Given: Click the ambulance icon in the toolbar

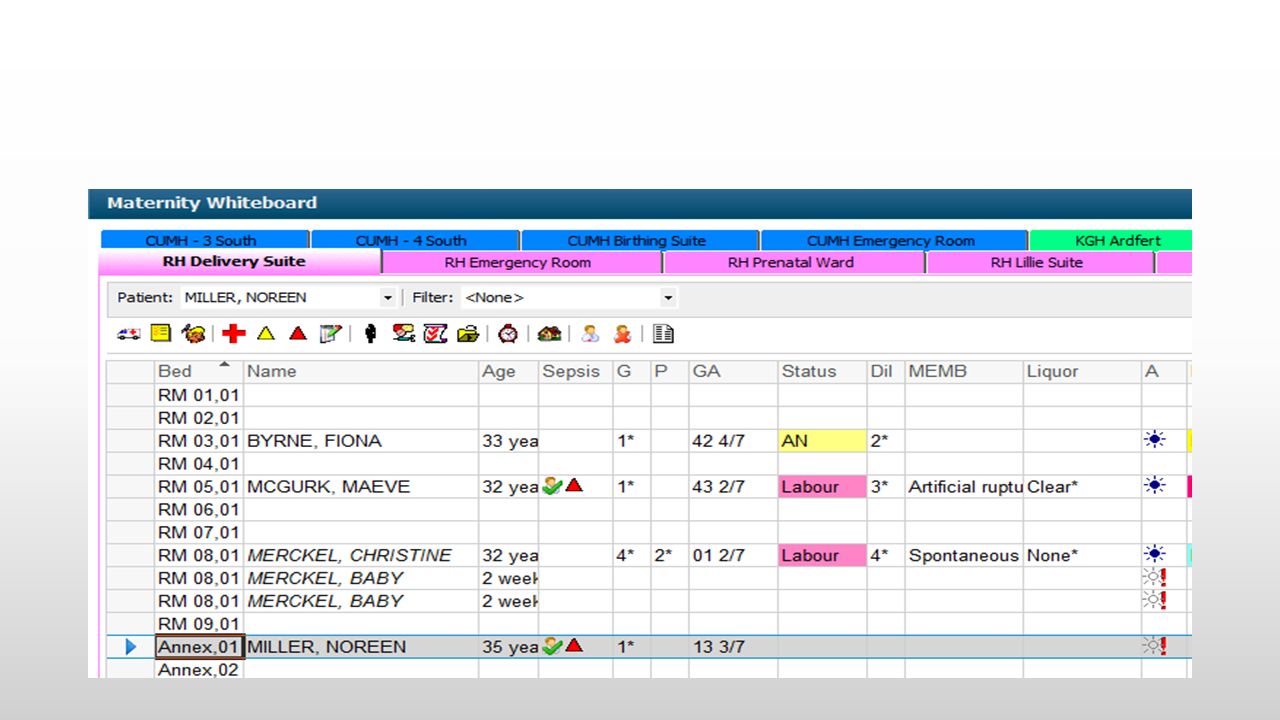Looking at the screenshot, I should pyautogui.click(x=128, y=334).
